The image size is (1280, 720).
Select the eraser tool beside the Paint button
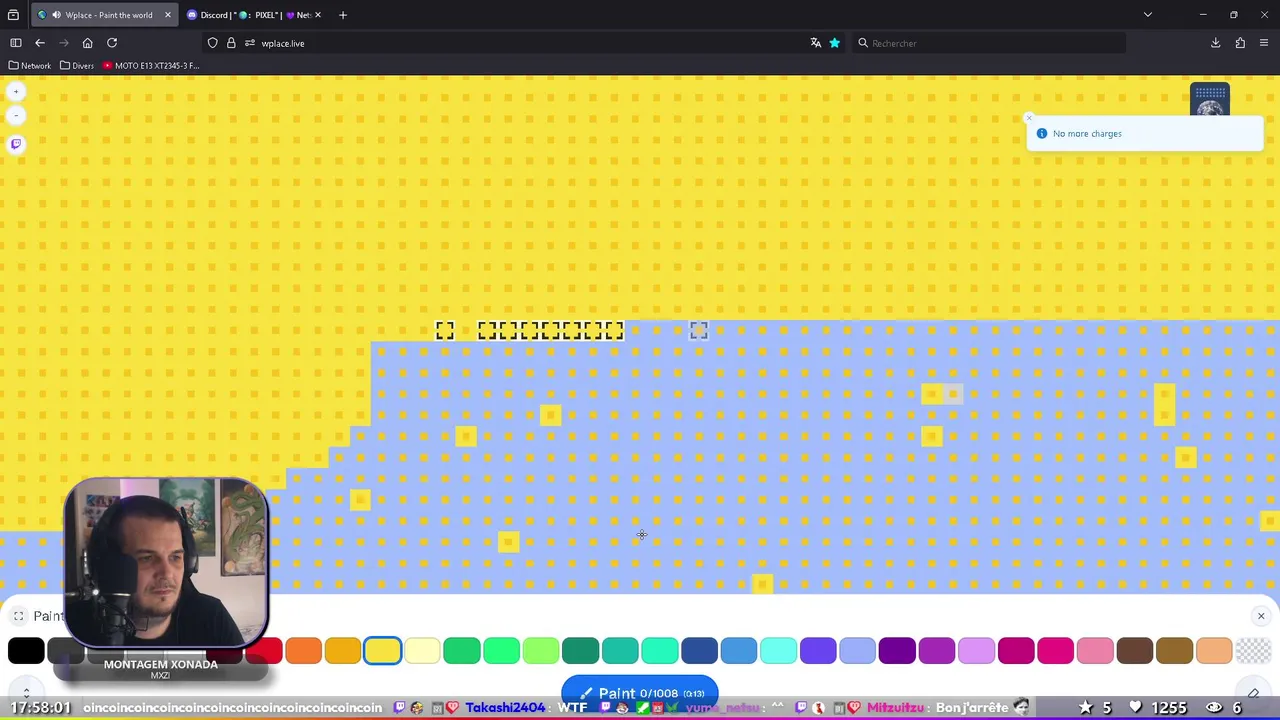tap(1253, 693)
